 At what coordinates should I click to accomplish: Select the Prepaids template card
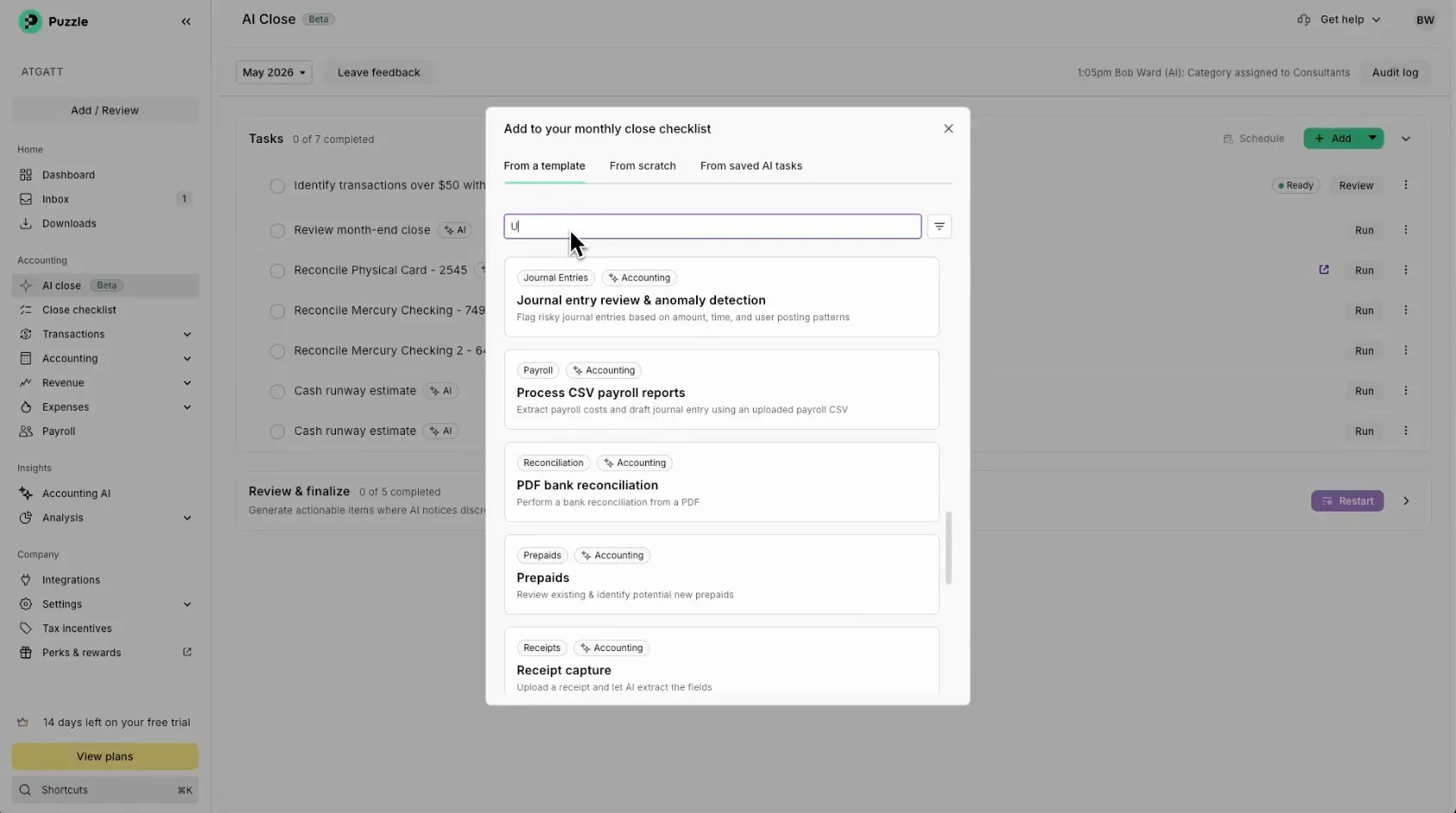722,574
